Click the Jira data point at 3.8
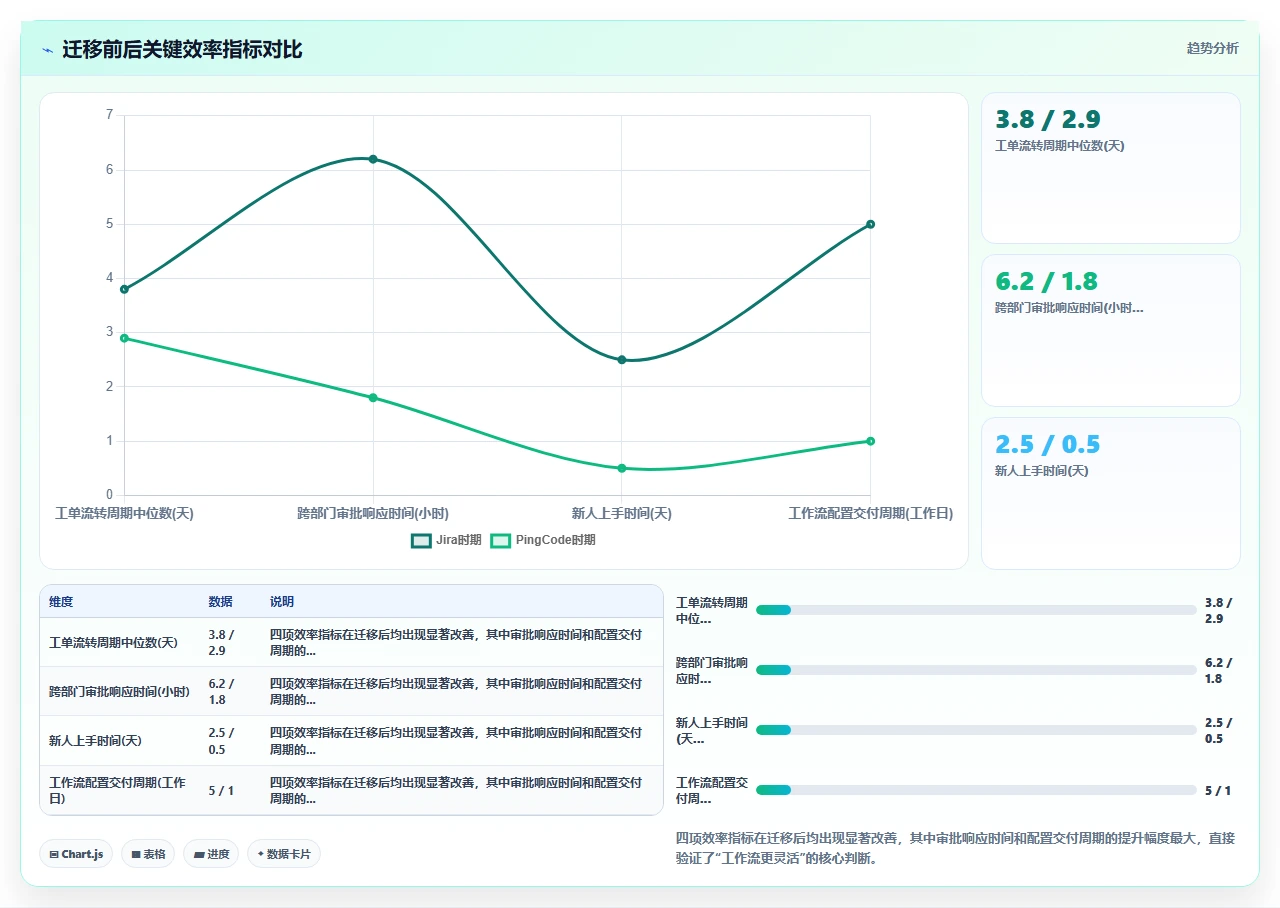Image resolution: width=1280 pixels, height=908 pixels. 124,289
